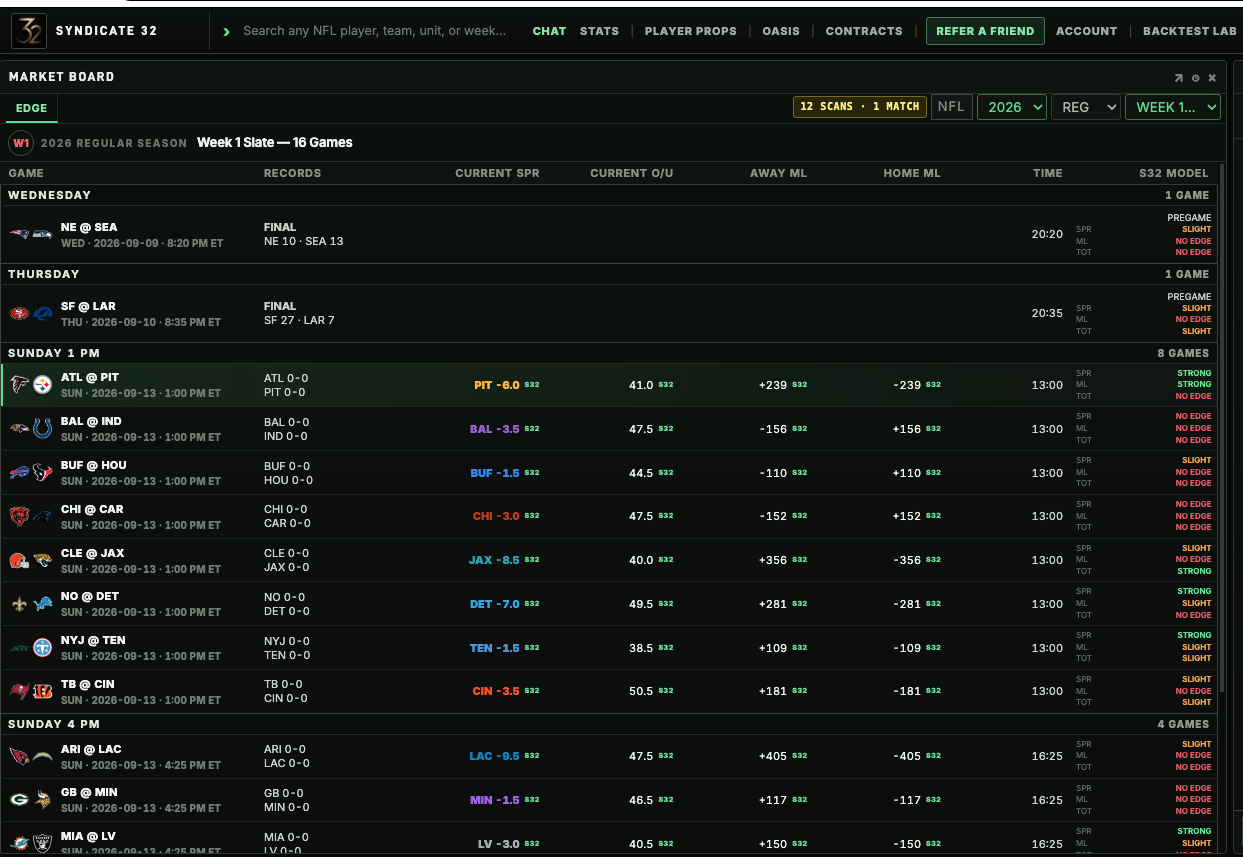Click the Cardinals logo in ARI @ LAC row
This screenshot has height=857, width=1243.
point(19,756)
